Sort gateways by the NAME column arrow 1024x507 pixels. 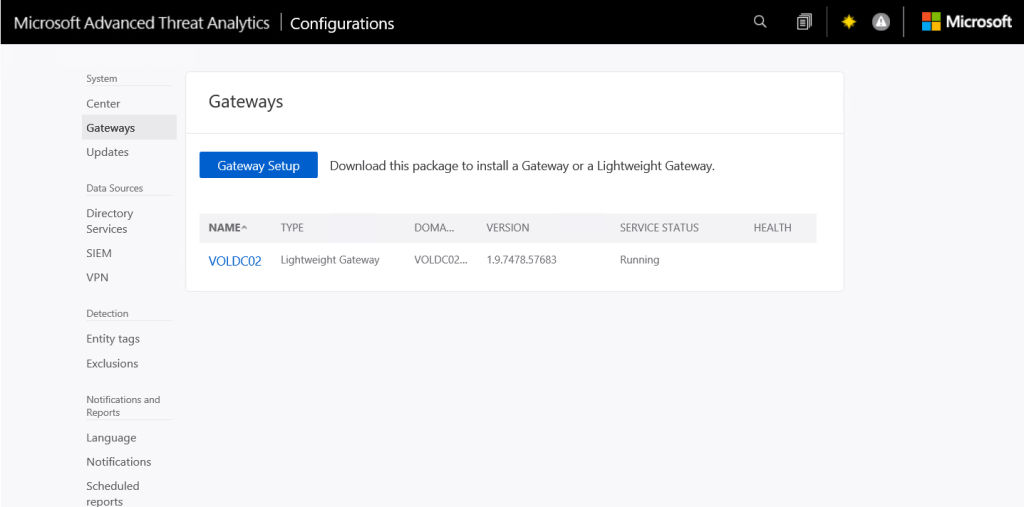pyautogui.click(x=245, y=228)
